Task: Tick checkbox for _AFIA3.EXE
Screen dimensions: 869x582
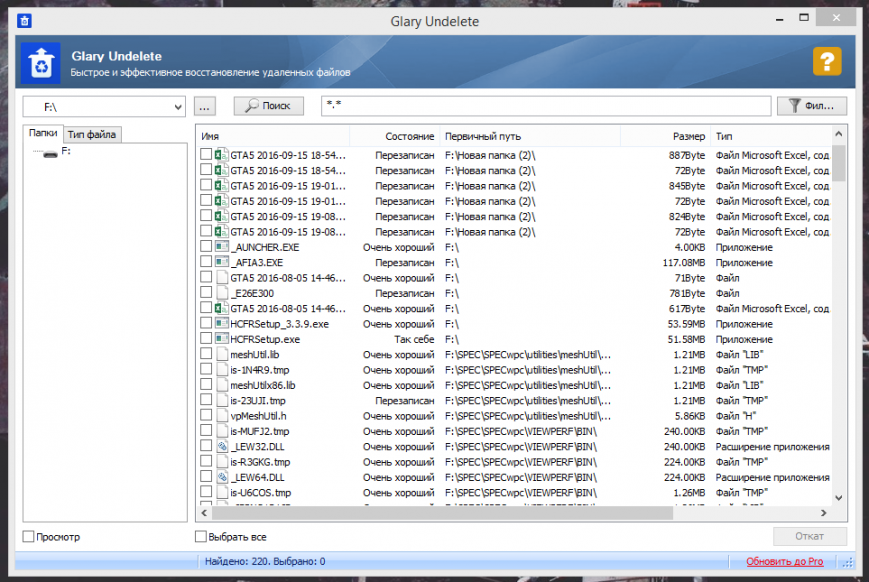Action: (x=206, y=262)
